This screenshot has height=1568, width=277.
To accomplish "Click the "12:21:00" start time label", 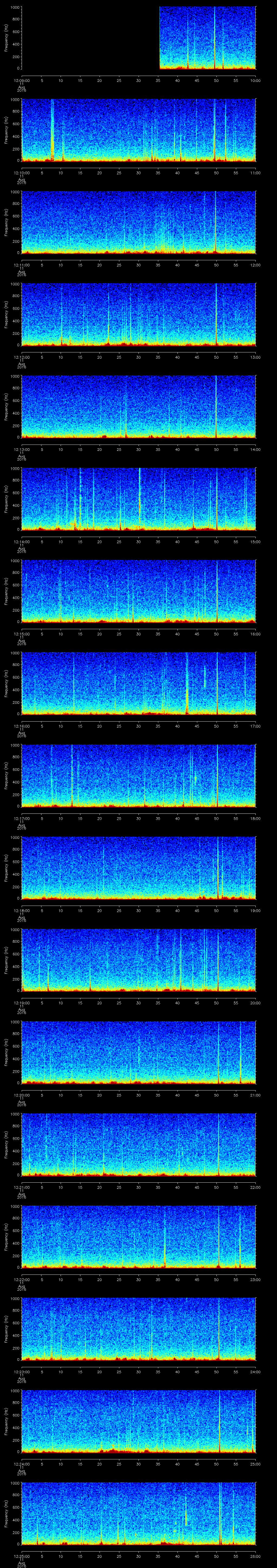I will pos(21,1187).
